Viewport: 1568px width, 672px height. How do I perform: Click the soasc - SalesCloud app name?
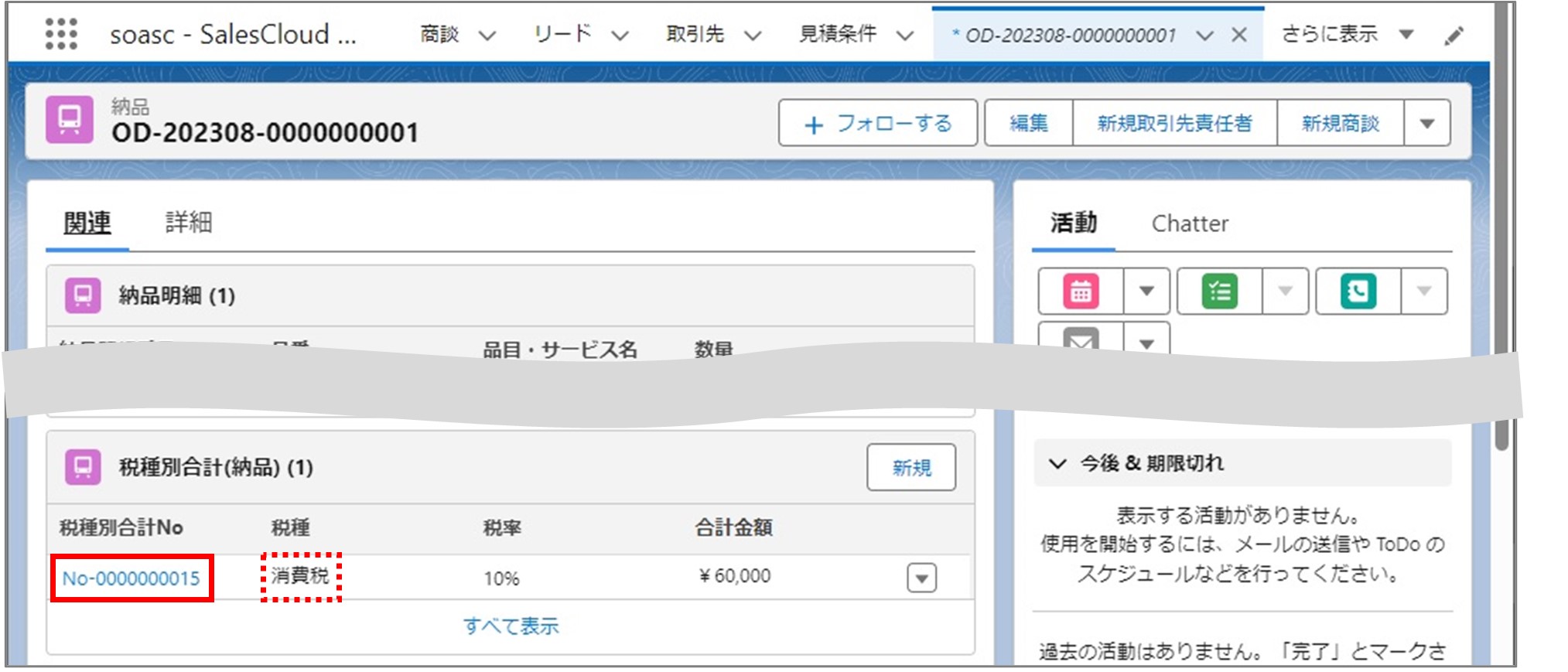(x=233, y=34)
